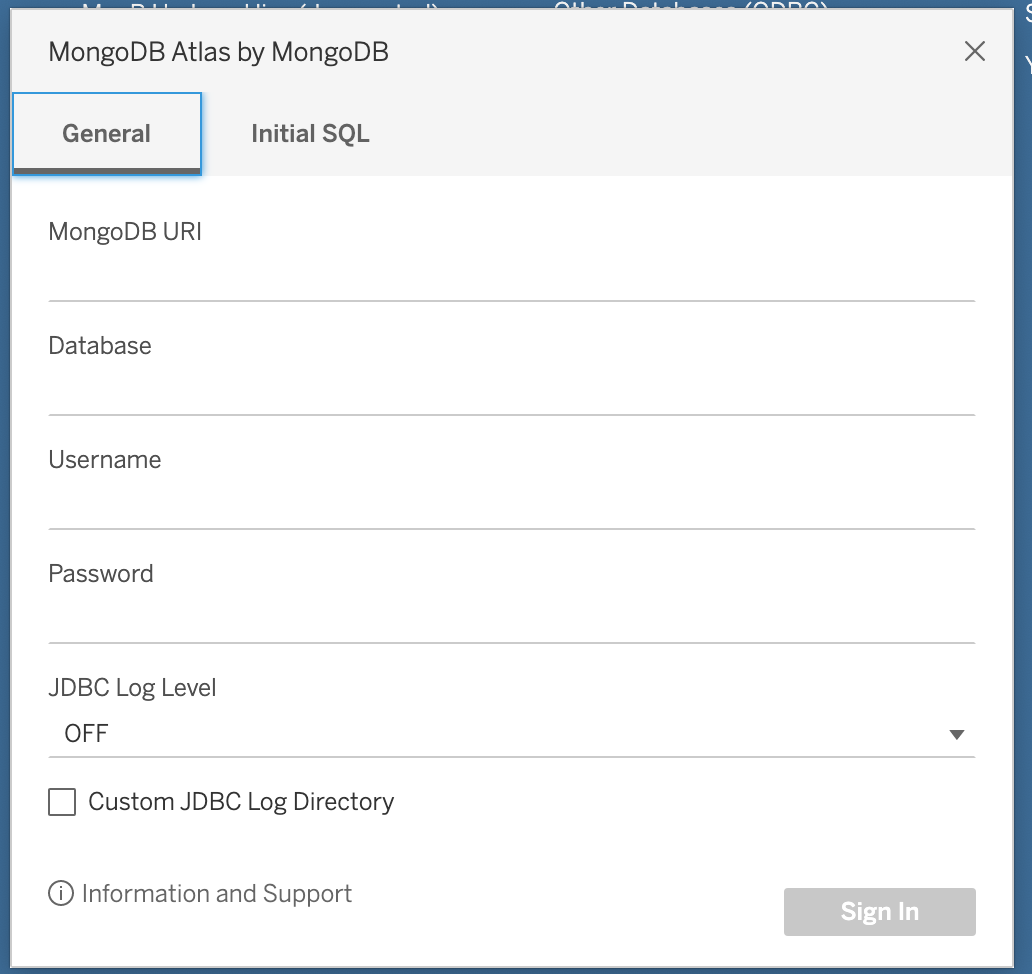The height and width of the screenshot is (974, 1032).
Task: Open the Information and Support link
Action: click(x=217, y=894)
